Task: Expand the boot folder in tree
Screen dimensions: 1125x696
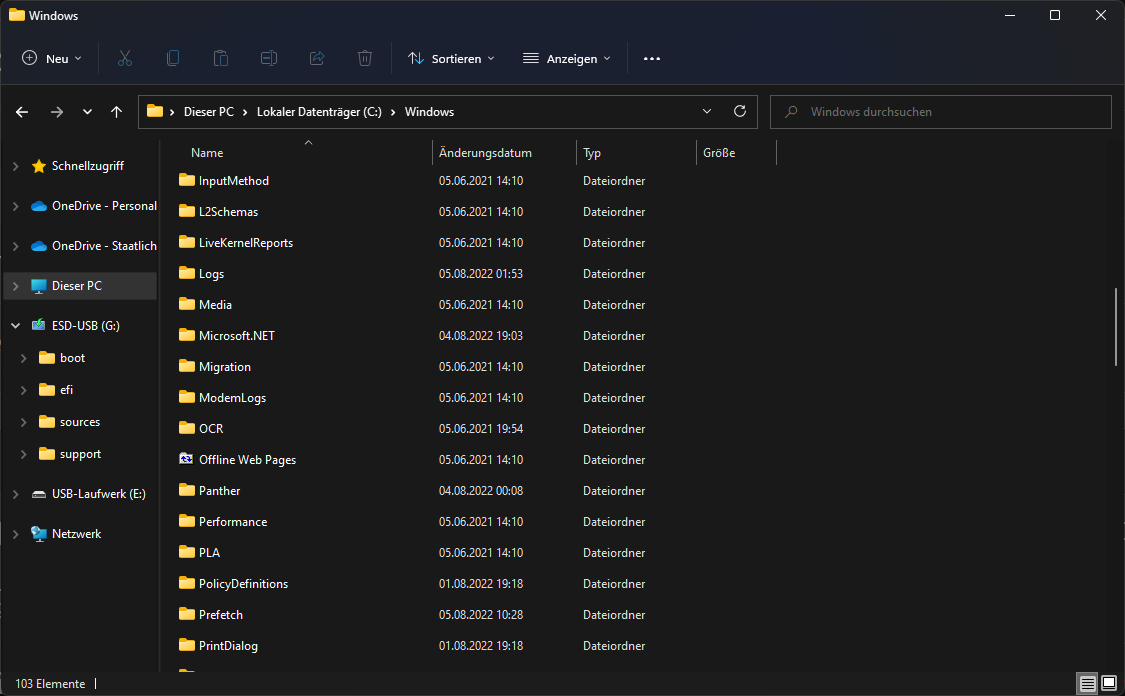Action: 24,357
